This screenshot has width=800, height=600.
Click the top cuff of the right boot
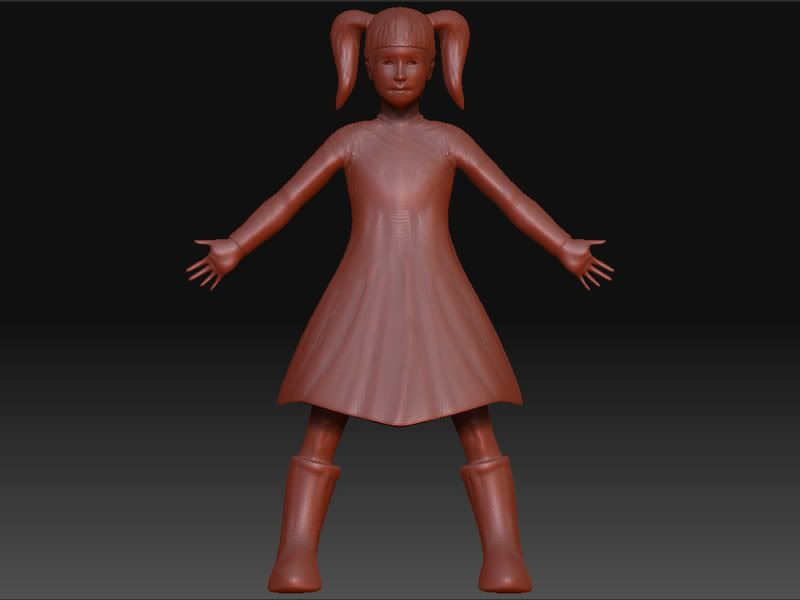pos(483,466)
